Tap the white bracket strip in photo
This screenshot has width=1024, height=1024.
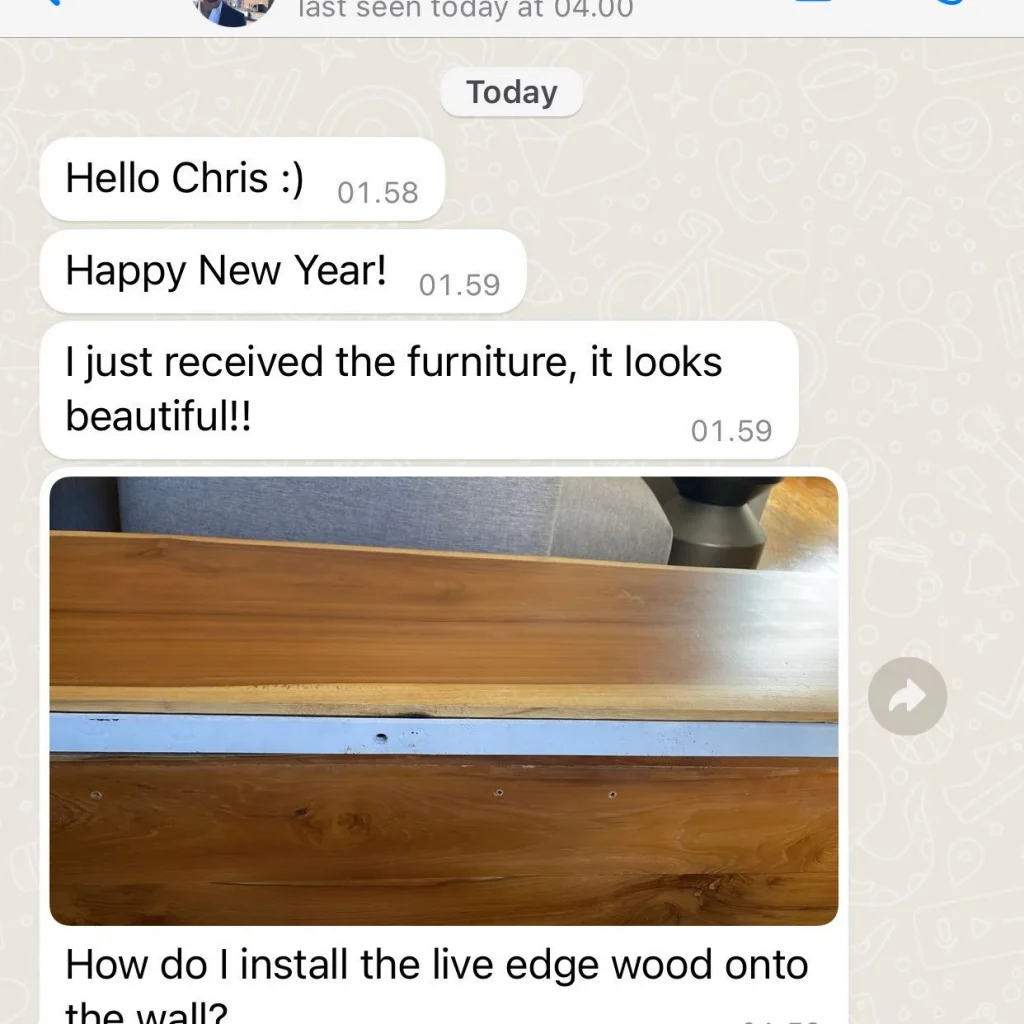pyautogui.click(x=444, y=735)
